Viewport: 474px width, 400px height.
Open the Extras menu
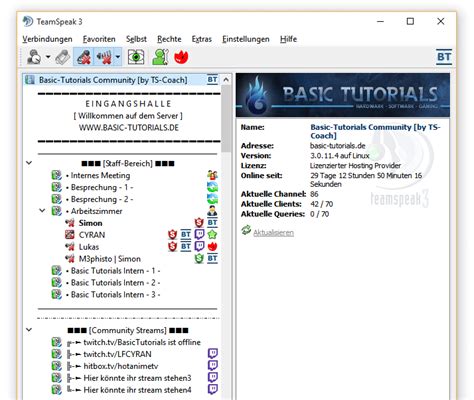coord(202,39)
